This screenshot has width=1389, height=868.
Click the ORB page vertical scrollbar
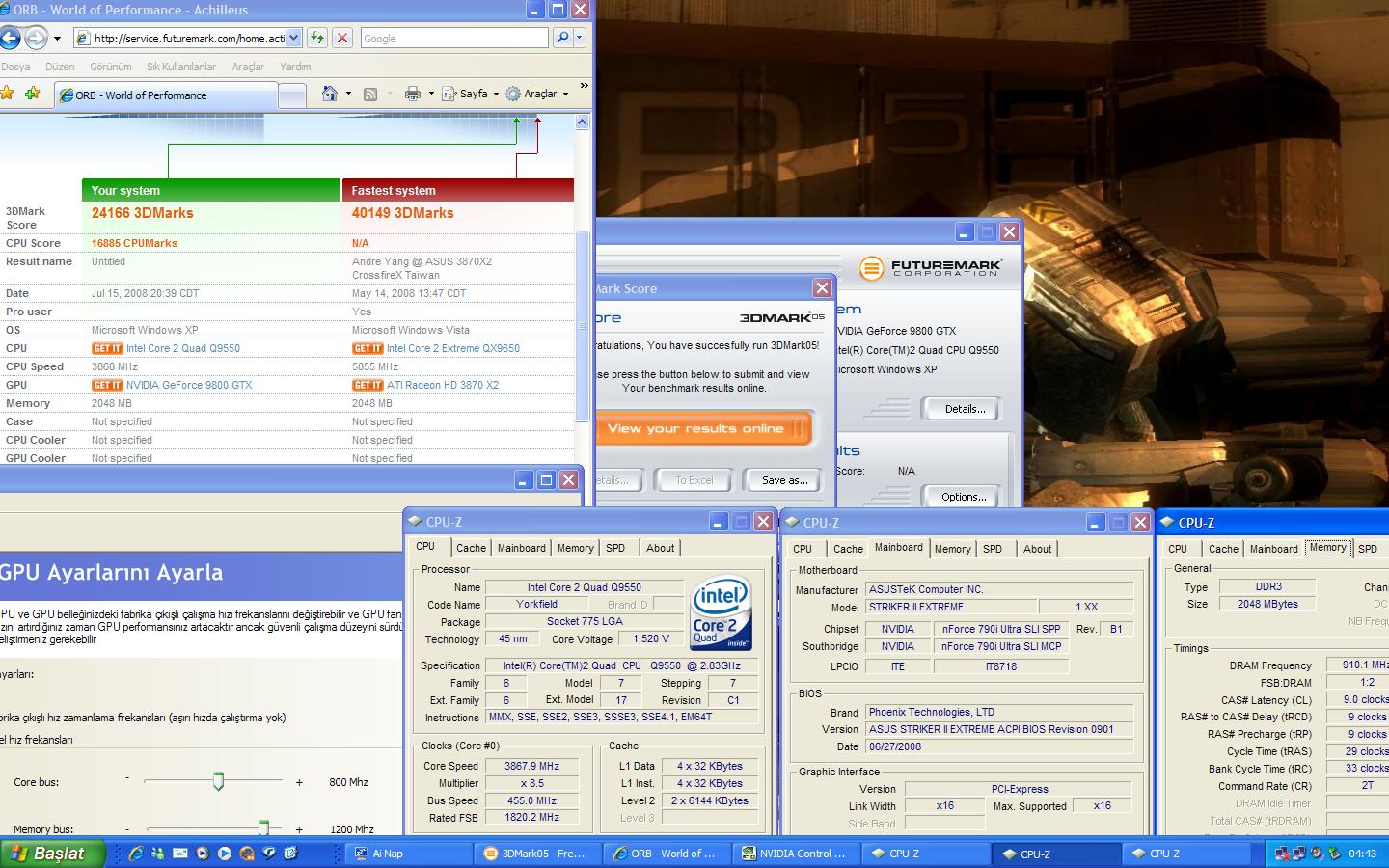(582, 326)
